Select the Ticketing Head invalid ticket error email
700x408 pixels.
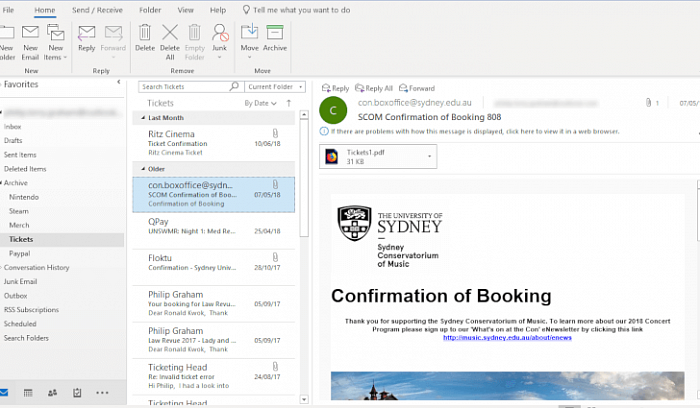point(213,376)
